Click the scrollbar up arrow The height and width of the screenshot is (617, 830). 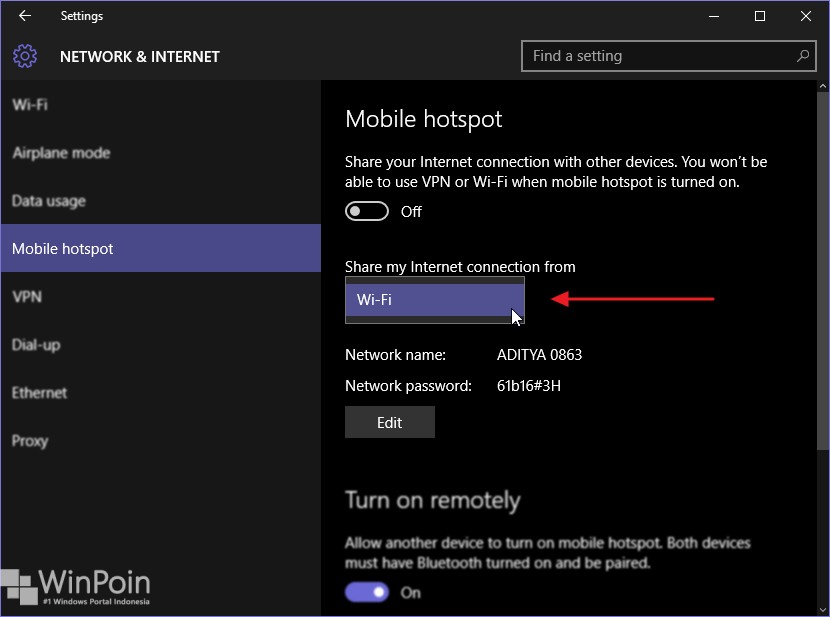click(823, 86)
